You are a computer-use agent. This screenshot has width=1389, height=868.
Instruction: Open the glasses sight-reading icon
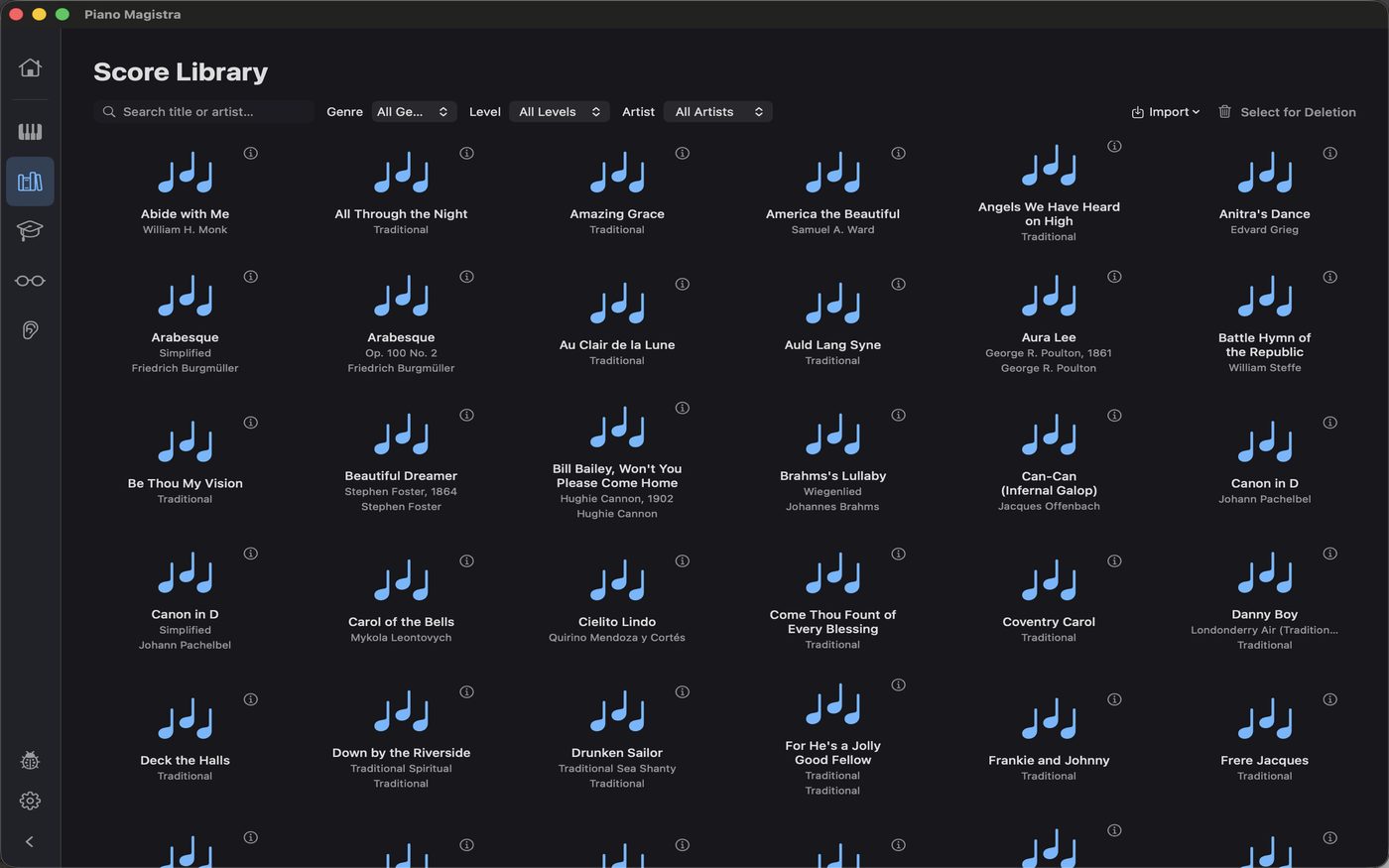30,281
